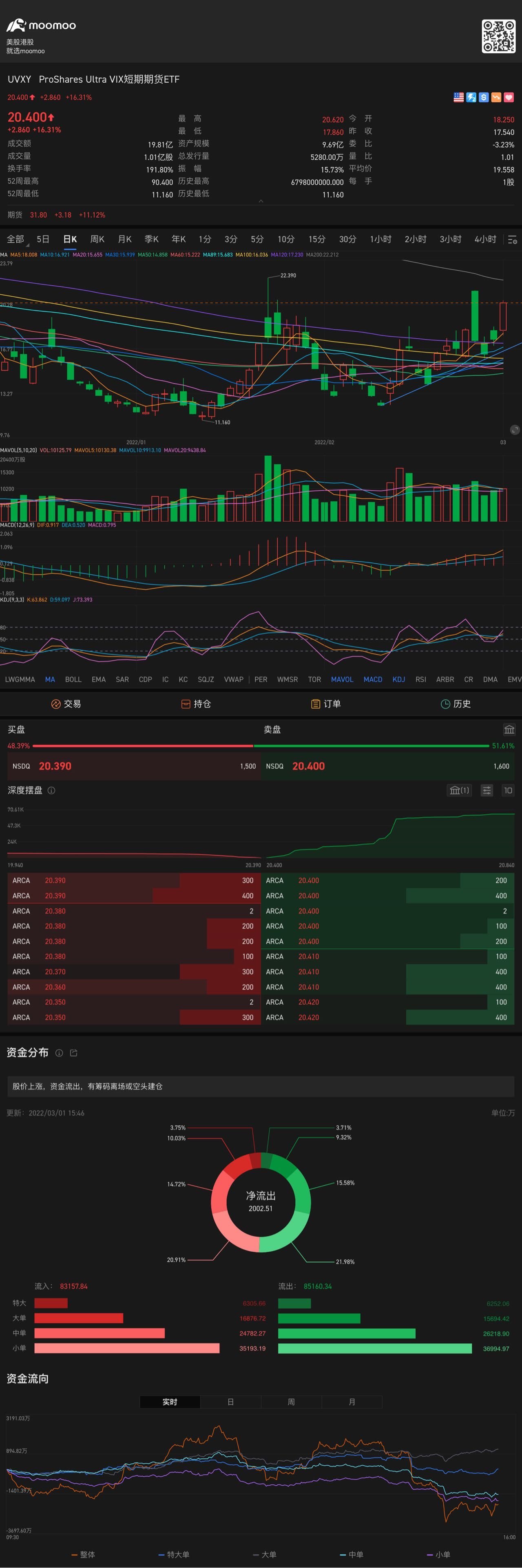Switch to 周K chart tab
522x1568 pixels.
(x=97, y=239)
